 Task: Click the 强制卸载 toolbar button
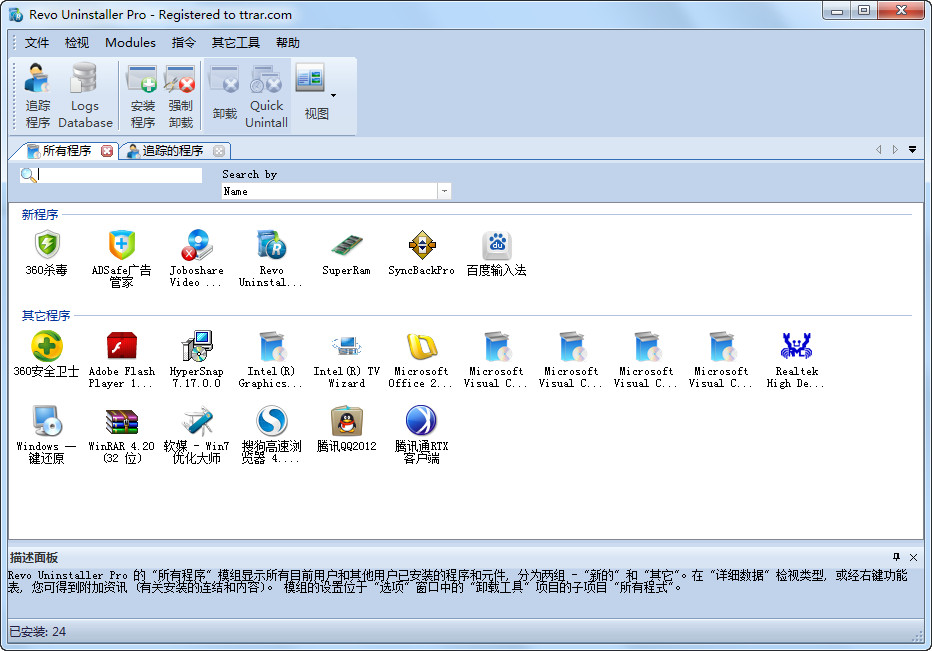(x=180, y=96)
